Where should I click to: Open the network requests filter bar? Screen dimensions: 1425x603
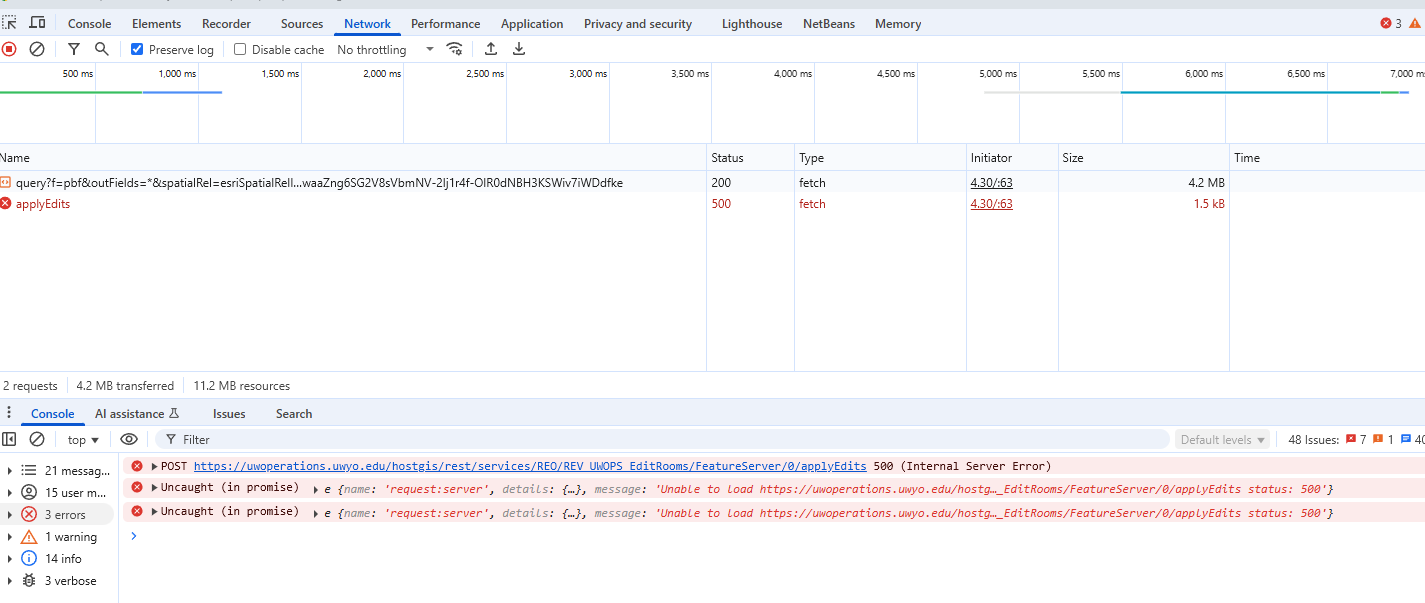tap(74, 48)
